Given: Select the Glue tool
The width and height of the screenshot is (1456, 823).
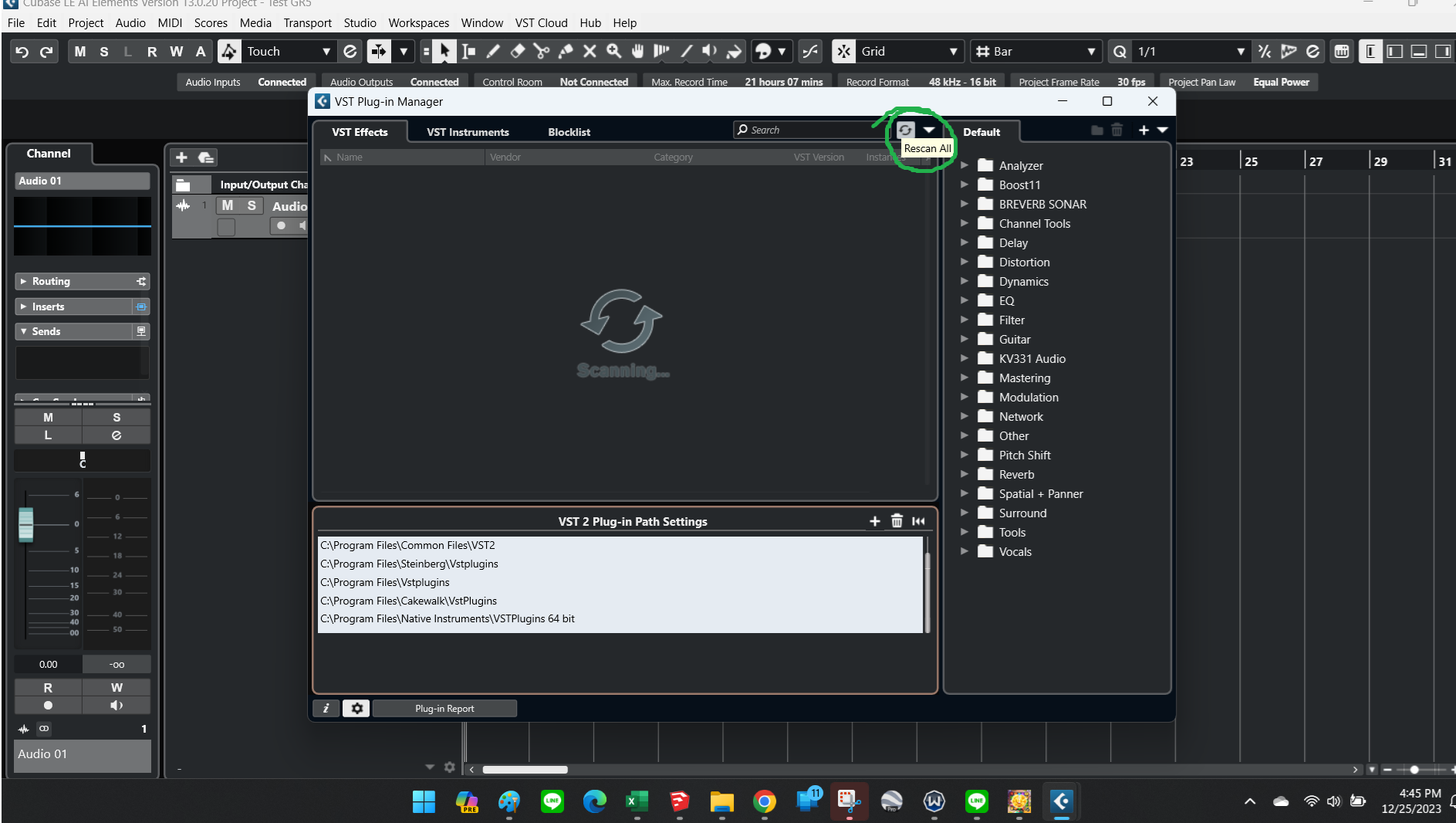Looking at the screenshot, I should coord(566,52).
